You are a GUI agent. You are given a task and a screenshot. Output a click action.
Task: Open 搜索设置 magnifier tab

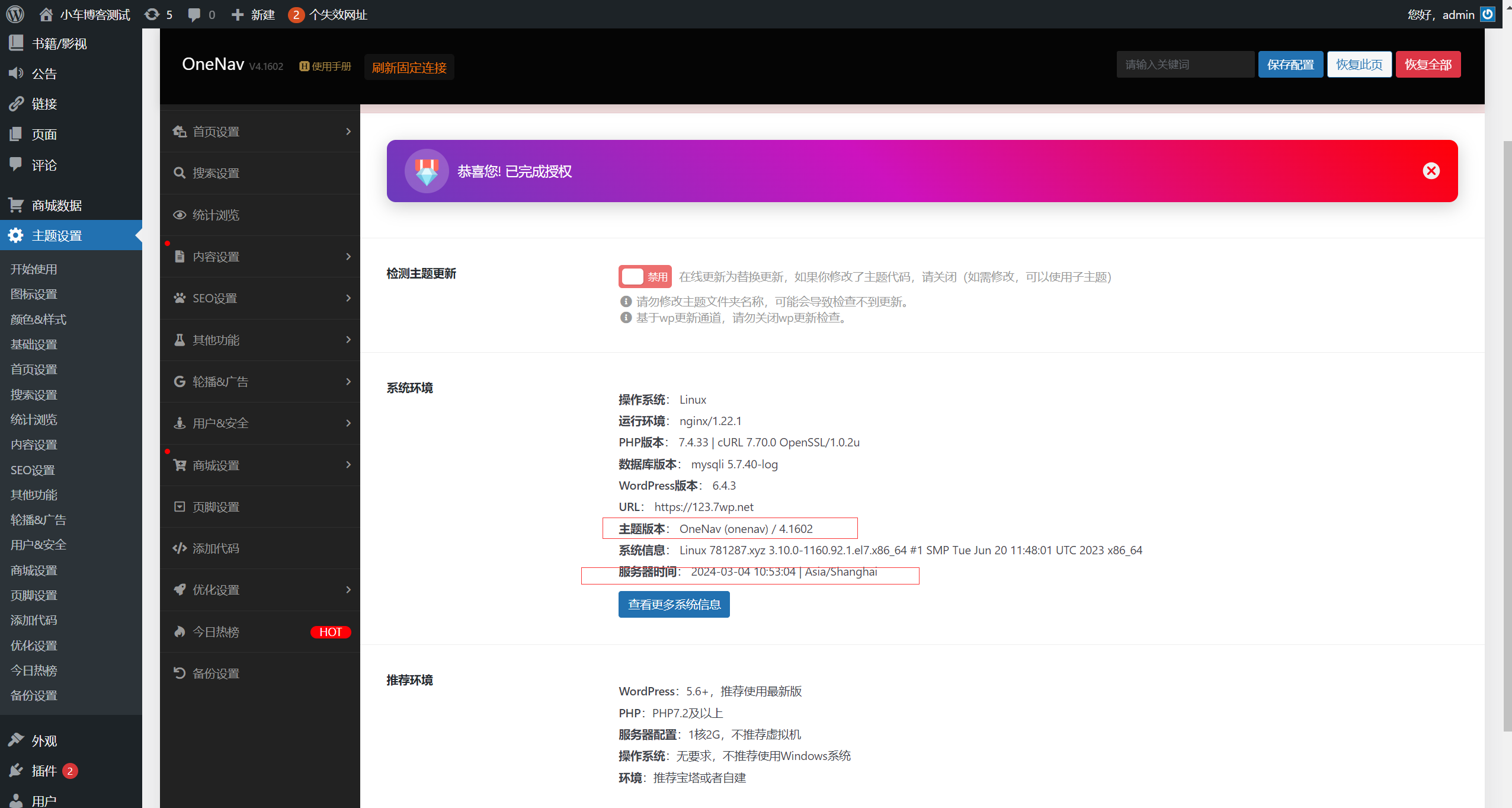[260, 173]
